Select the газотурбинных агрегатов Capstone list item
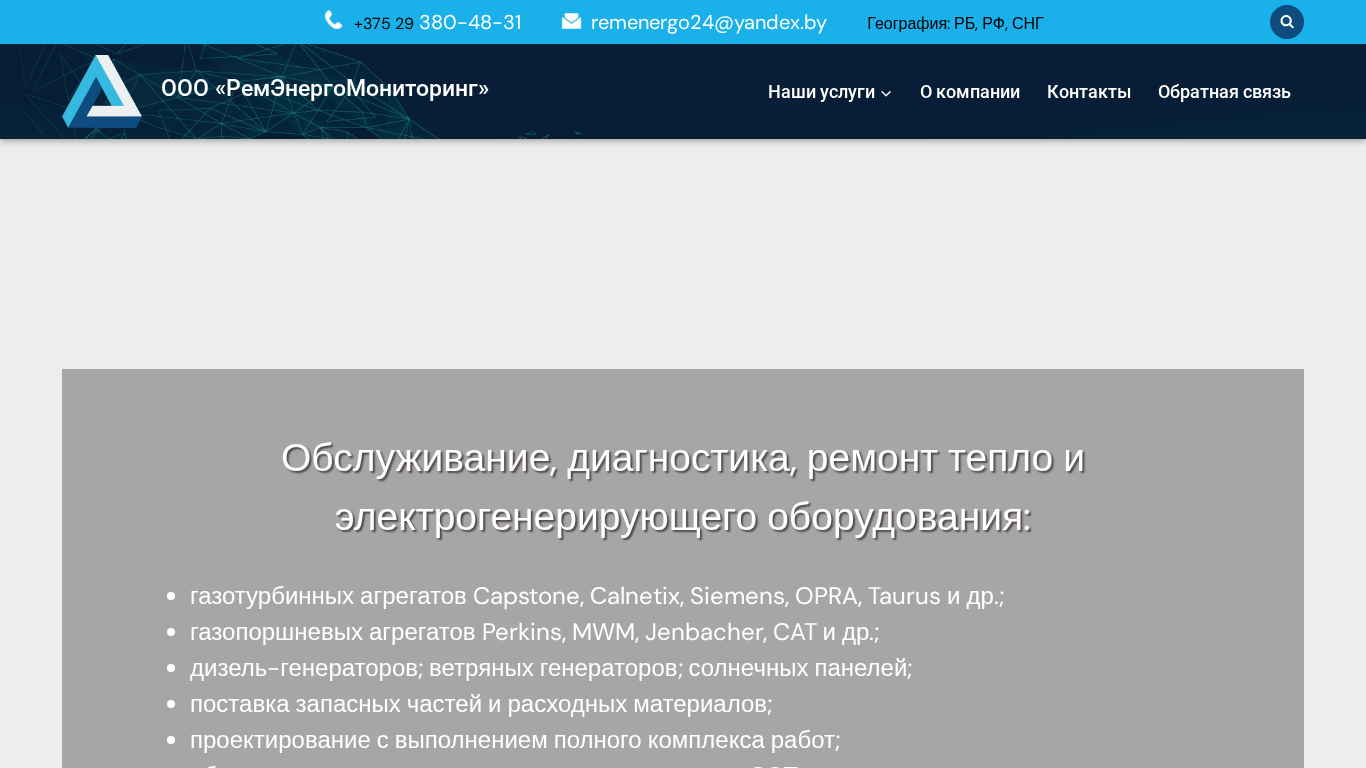 [597, 596]
